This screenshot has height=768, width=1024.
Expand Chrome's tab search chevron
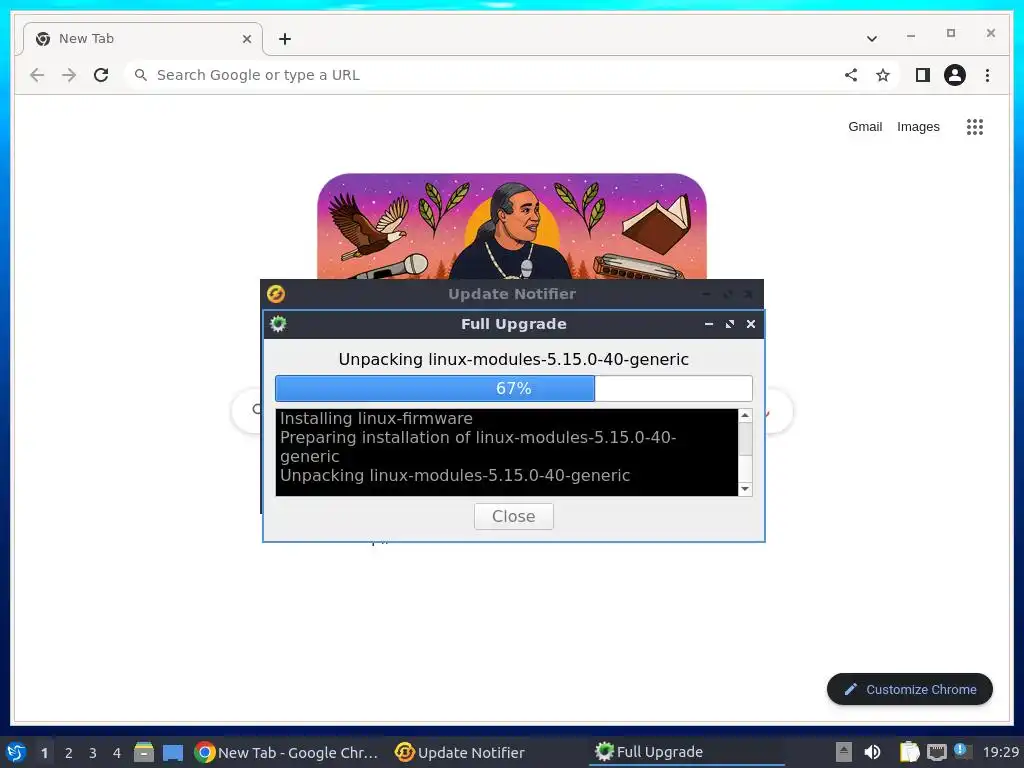click(871, 39)
